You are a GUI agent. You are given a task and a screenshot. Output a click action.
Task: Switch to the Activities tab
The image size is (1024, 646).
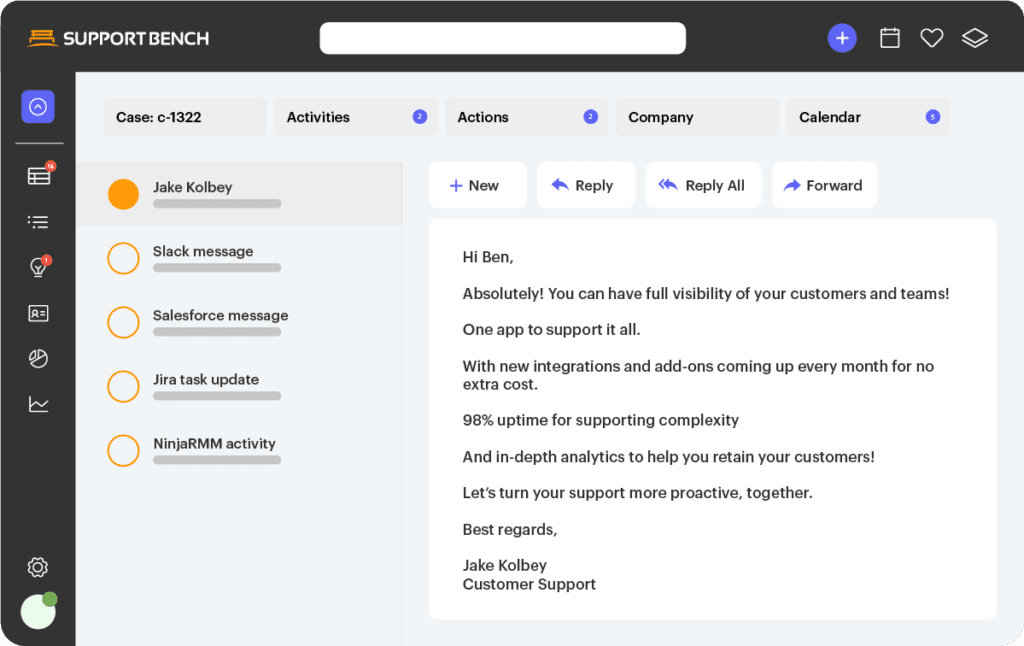click(x=356, y=117)
